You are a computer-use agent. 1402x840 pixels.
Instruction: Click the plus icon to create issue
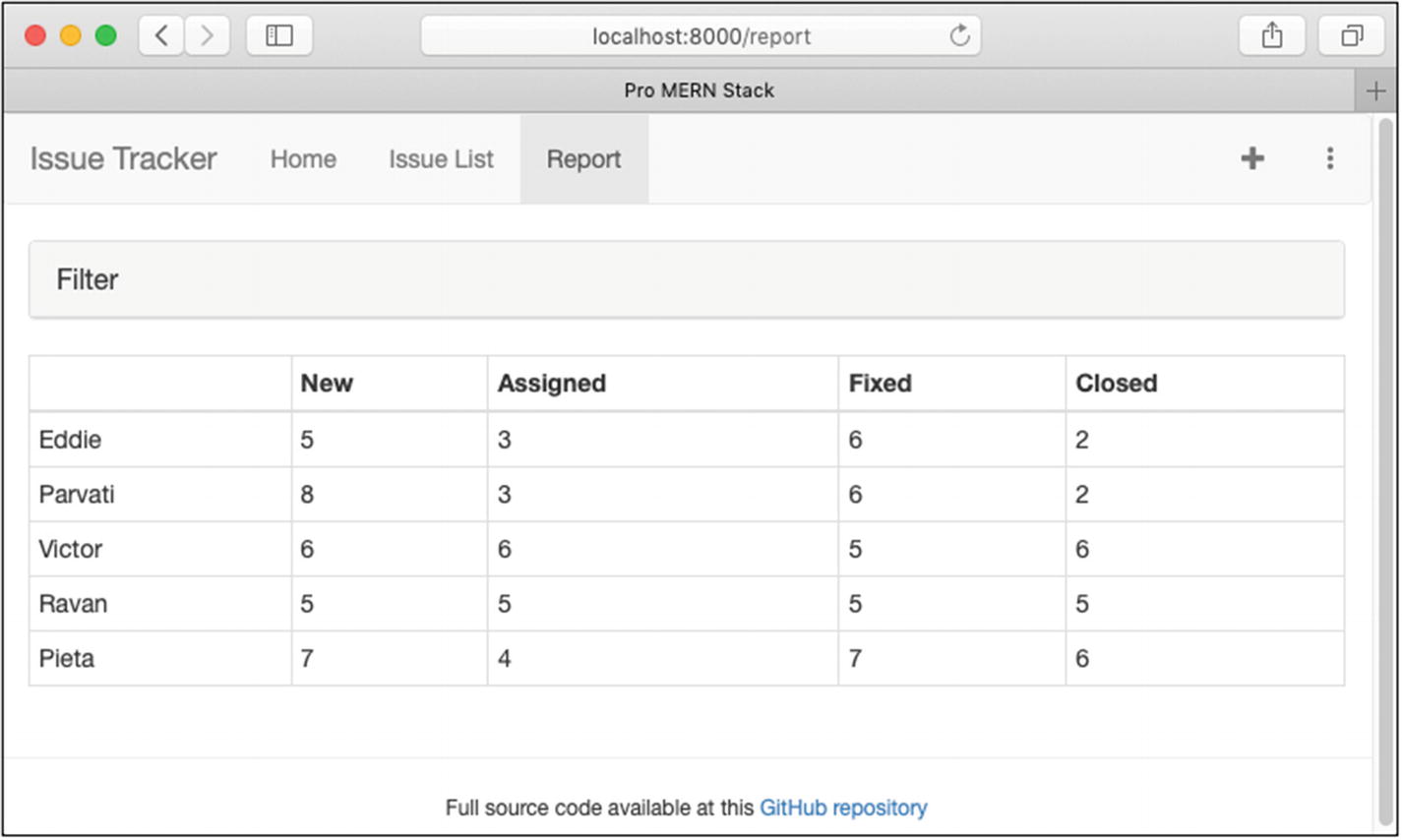pyautogui.click(x=1251, y=158)
